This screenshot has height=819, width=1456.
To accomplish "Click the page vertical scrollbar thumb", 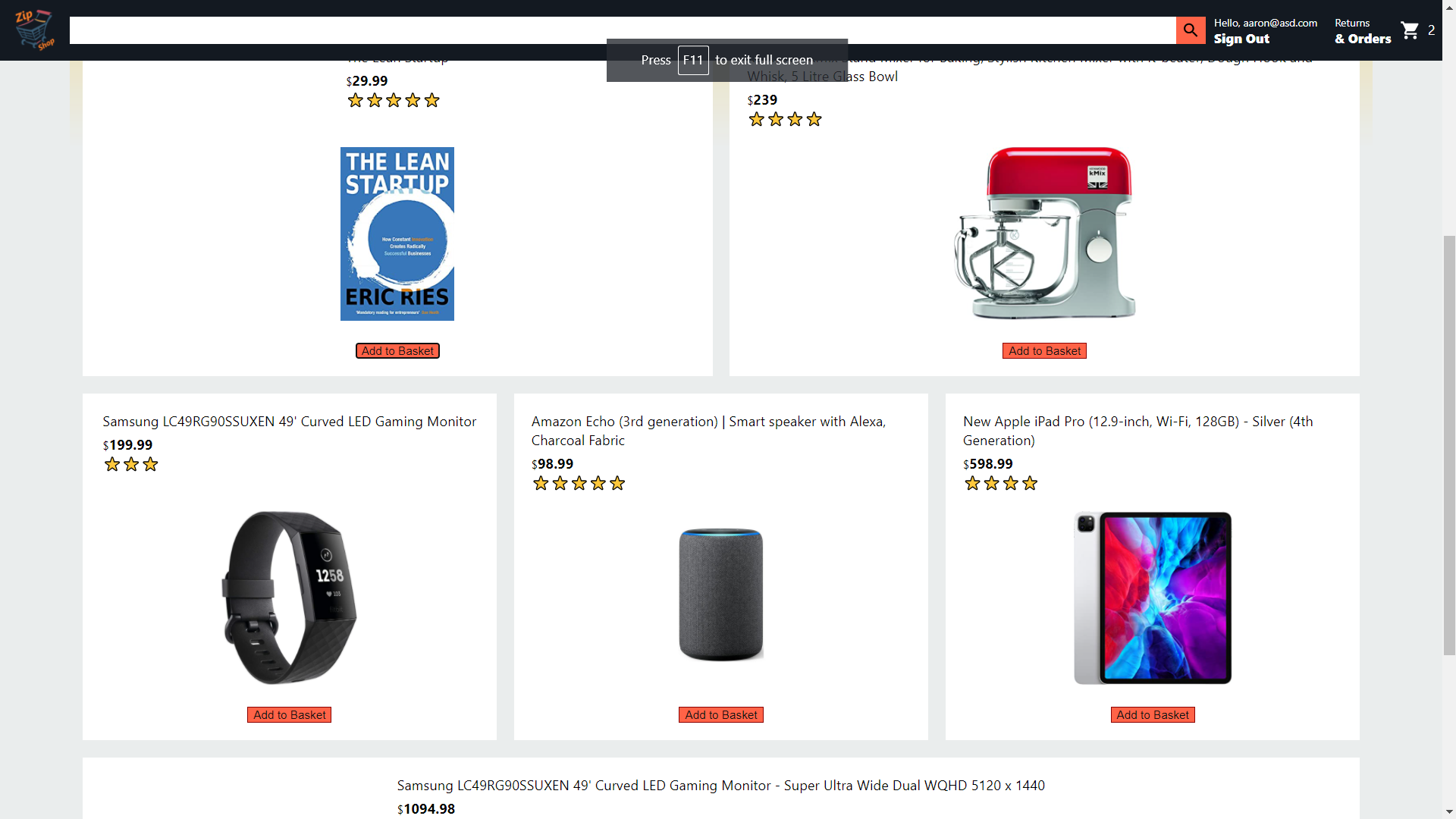I will pos(1449,445).
